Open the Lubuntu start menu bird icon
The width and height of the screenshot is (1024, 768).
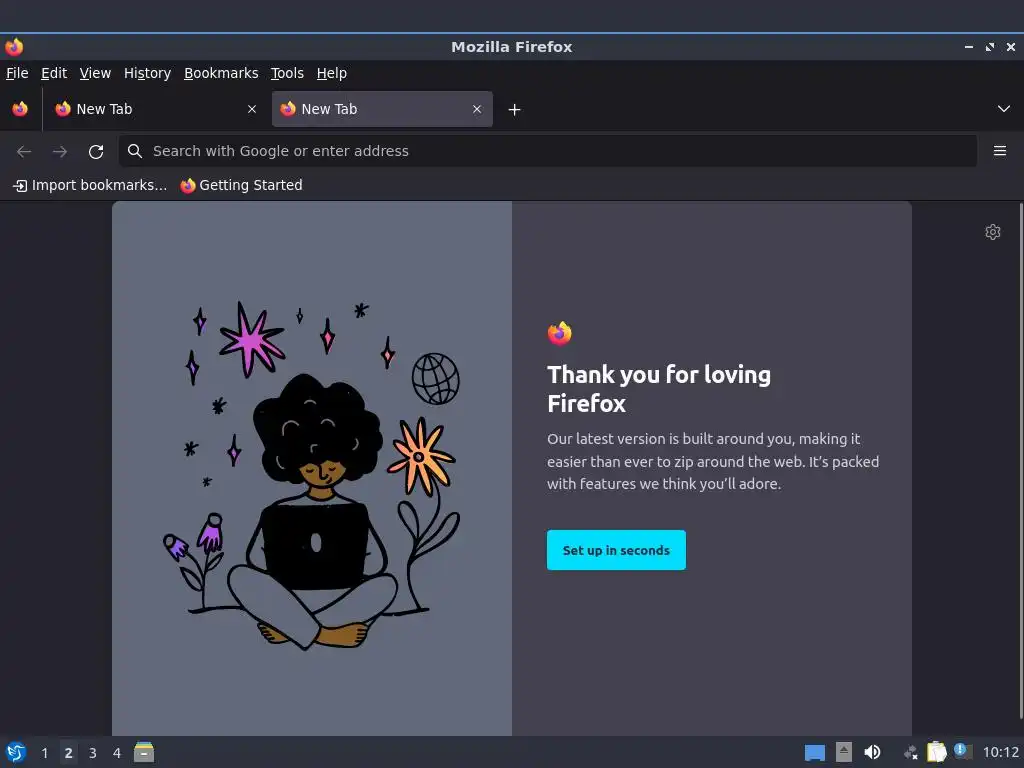pos(16,752)
